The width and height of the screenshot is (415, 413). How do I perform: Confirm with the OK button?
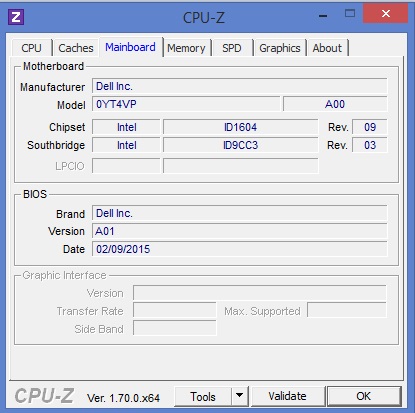click(x=364, y=396)
